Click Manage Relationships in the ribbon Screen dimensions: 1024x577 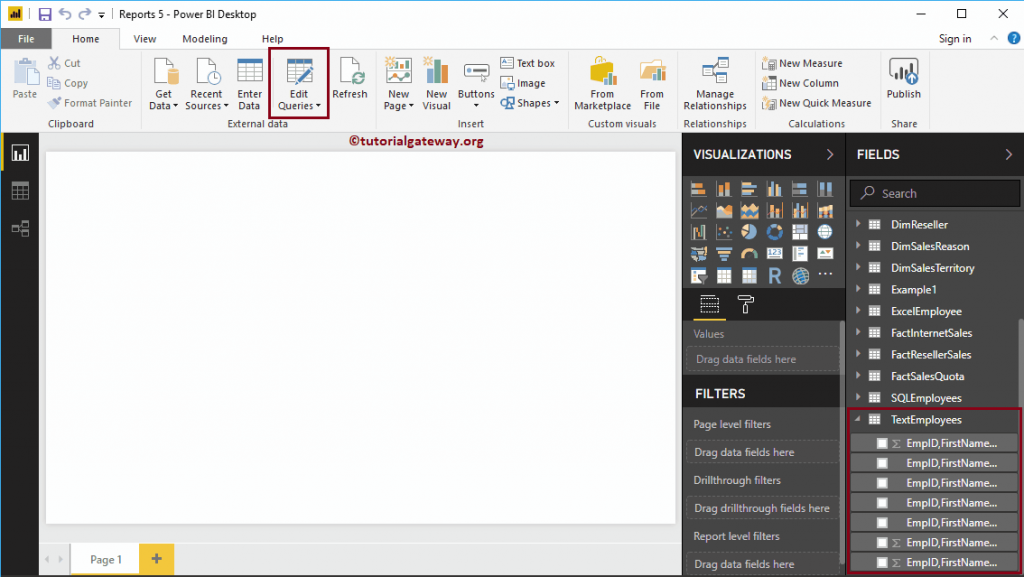tap(714, 84)
